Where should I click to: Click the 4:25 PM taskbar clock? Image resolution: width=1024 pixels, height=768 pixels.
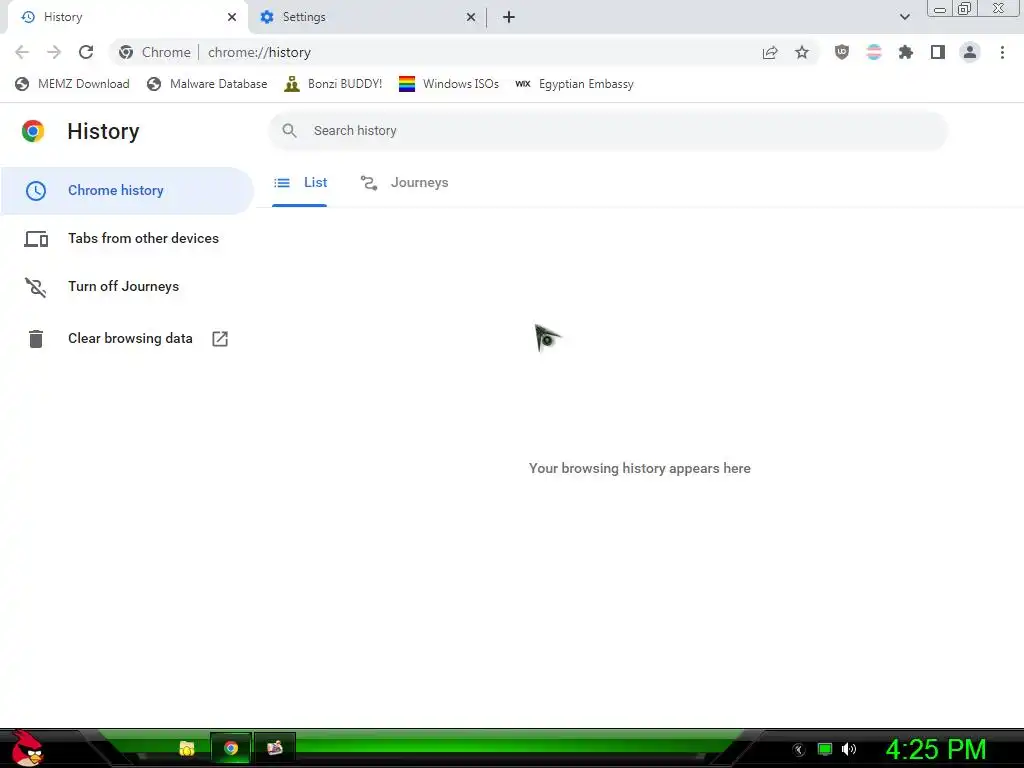click(936, 749)
